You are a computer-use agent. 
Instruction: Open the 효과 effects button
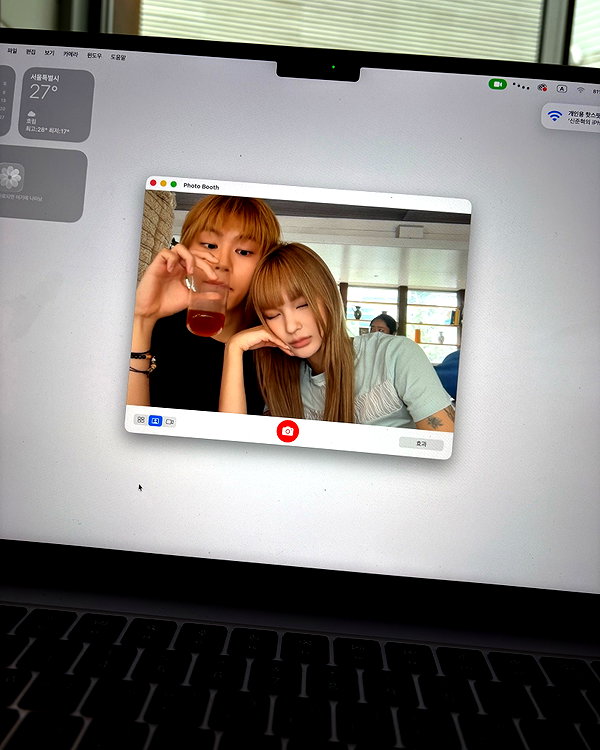[421, 444]
